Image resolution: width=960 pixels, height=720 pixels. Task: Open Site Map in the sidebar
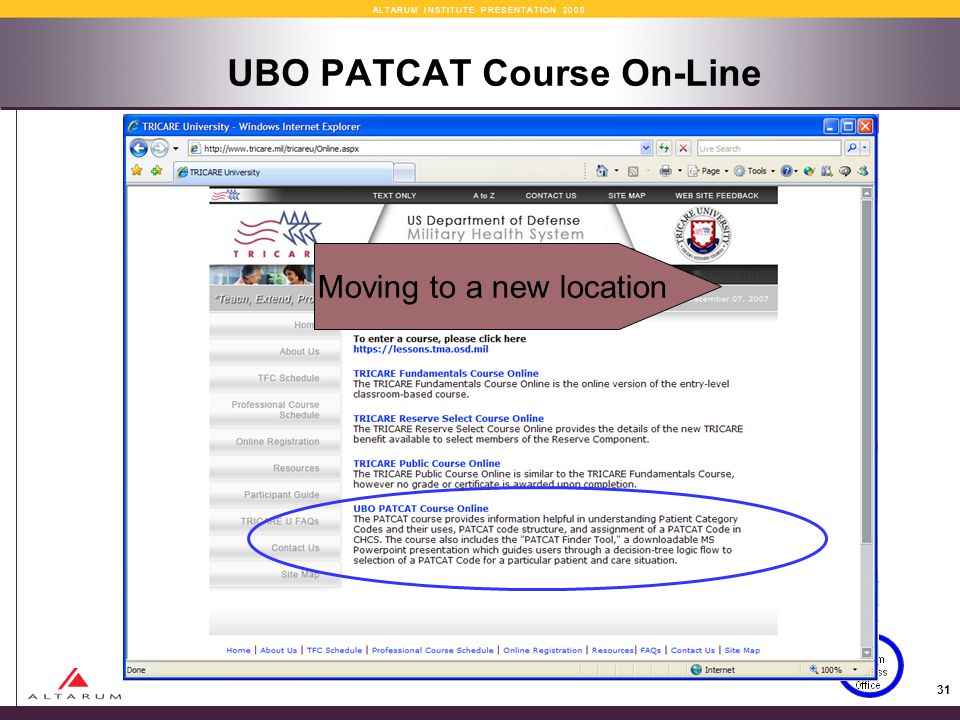(x=300, y=574)
